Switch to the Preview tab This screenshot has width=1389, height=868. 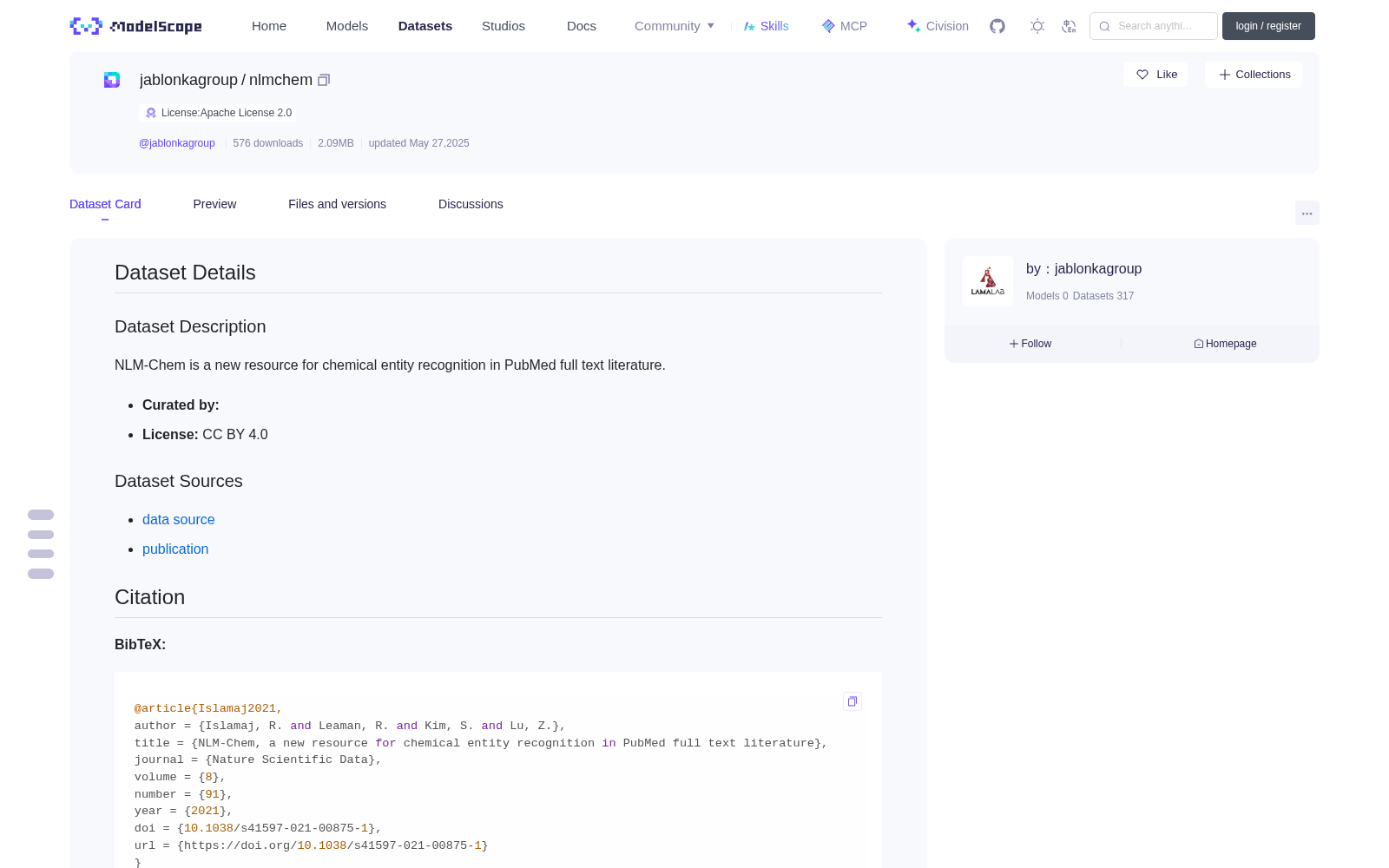click(x=214, y=204)
